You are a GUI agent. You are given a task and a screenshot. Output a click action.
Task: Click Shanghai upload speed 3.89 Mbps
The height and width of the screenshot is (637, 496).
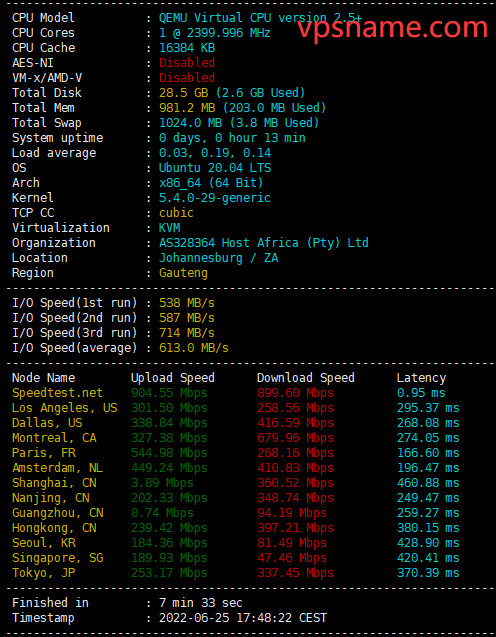(162, 483)
